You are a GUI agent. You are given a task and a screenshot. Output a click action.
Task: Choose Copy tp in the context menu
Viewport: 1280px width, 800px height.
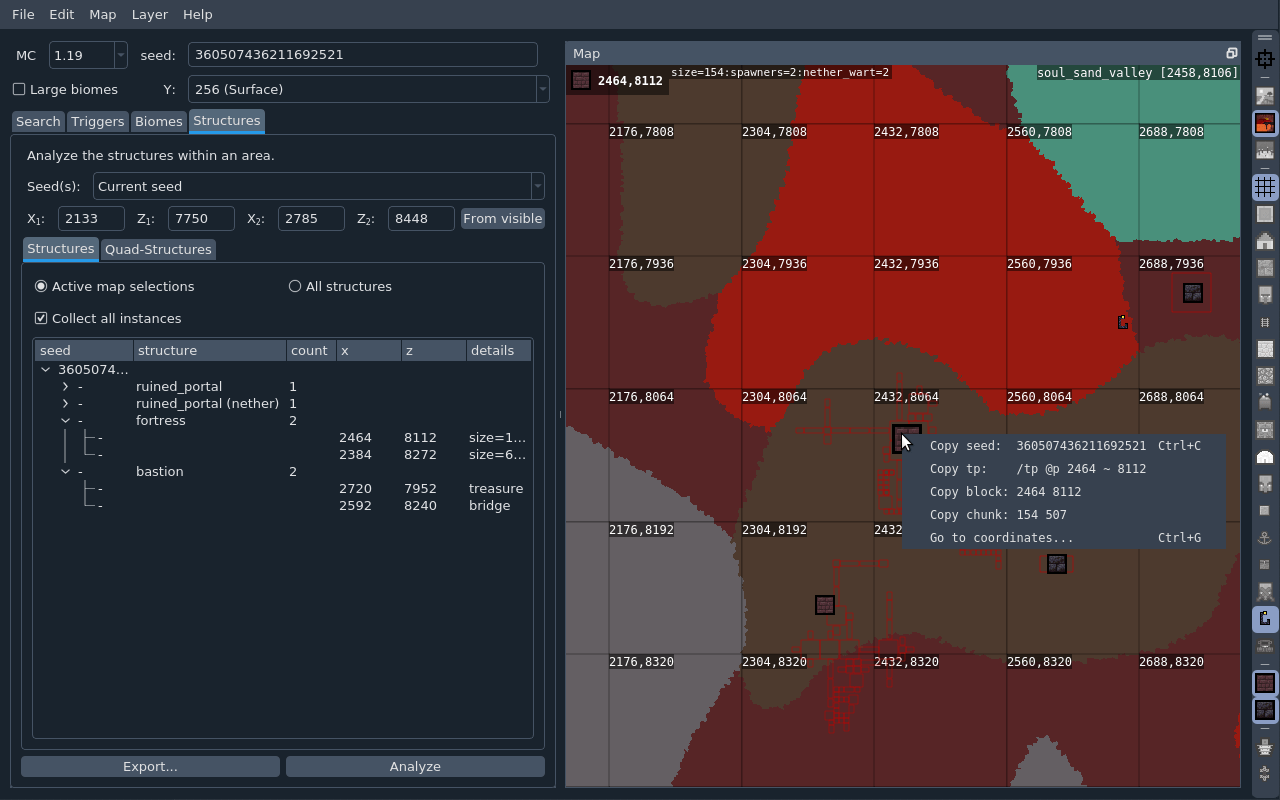tap(1064, 469)
